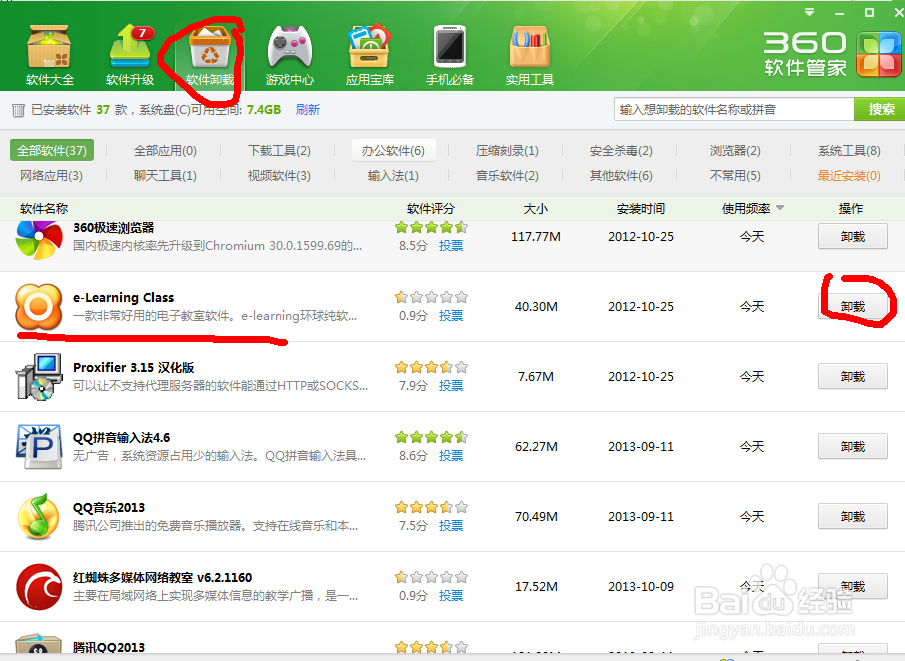Select the 浏览器(2) category
Screen dimensions: 905x661
(735, 151)
